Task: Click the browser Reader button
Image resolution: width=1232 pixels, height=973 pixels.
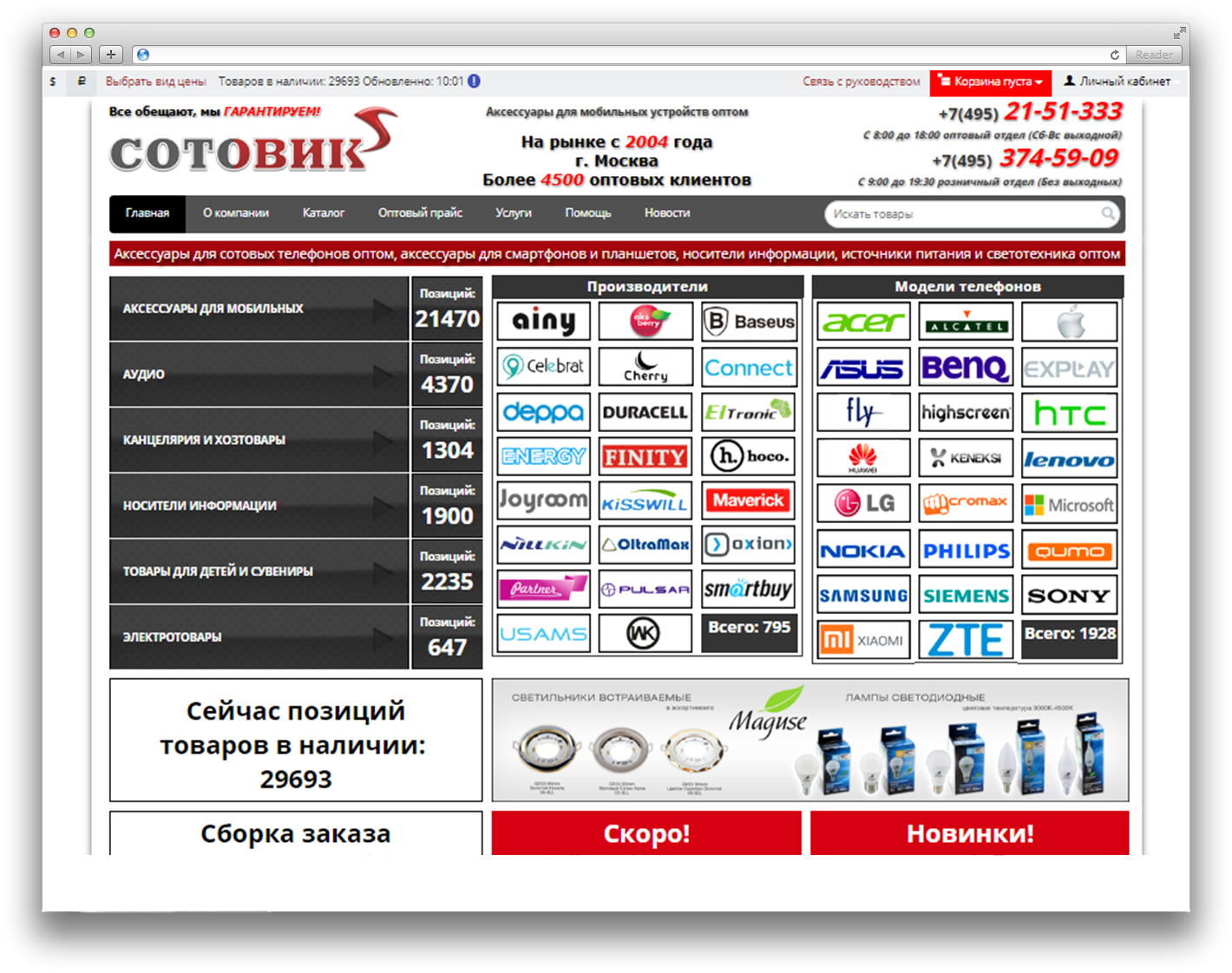Action: click(1155, 55)
